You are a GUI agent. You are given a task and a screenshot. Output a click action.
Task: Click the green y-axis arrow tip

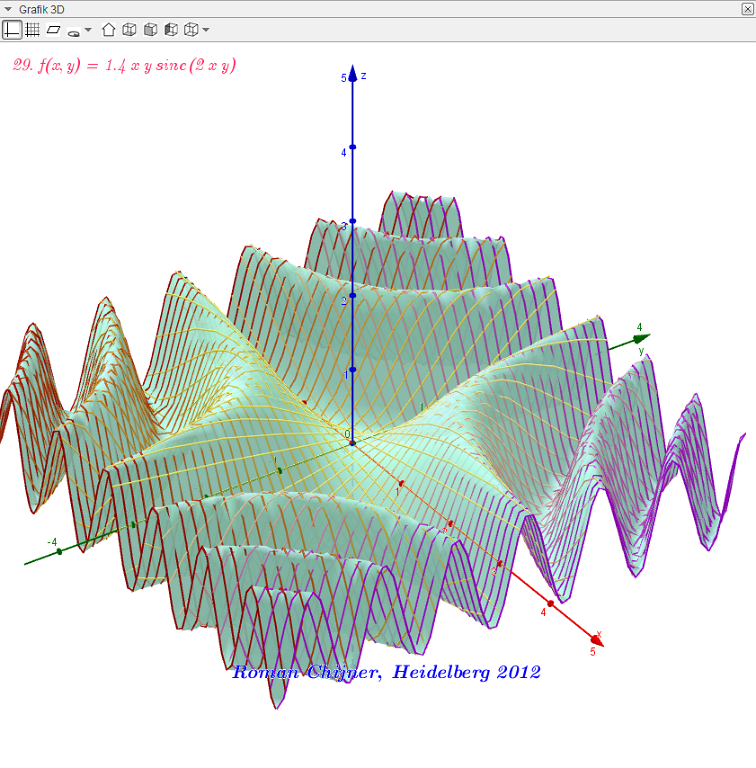[x=642, y=338]
